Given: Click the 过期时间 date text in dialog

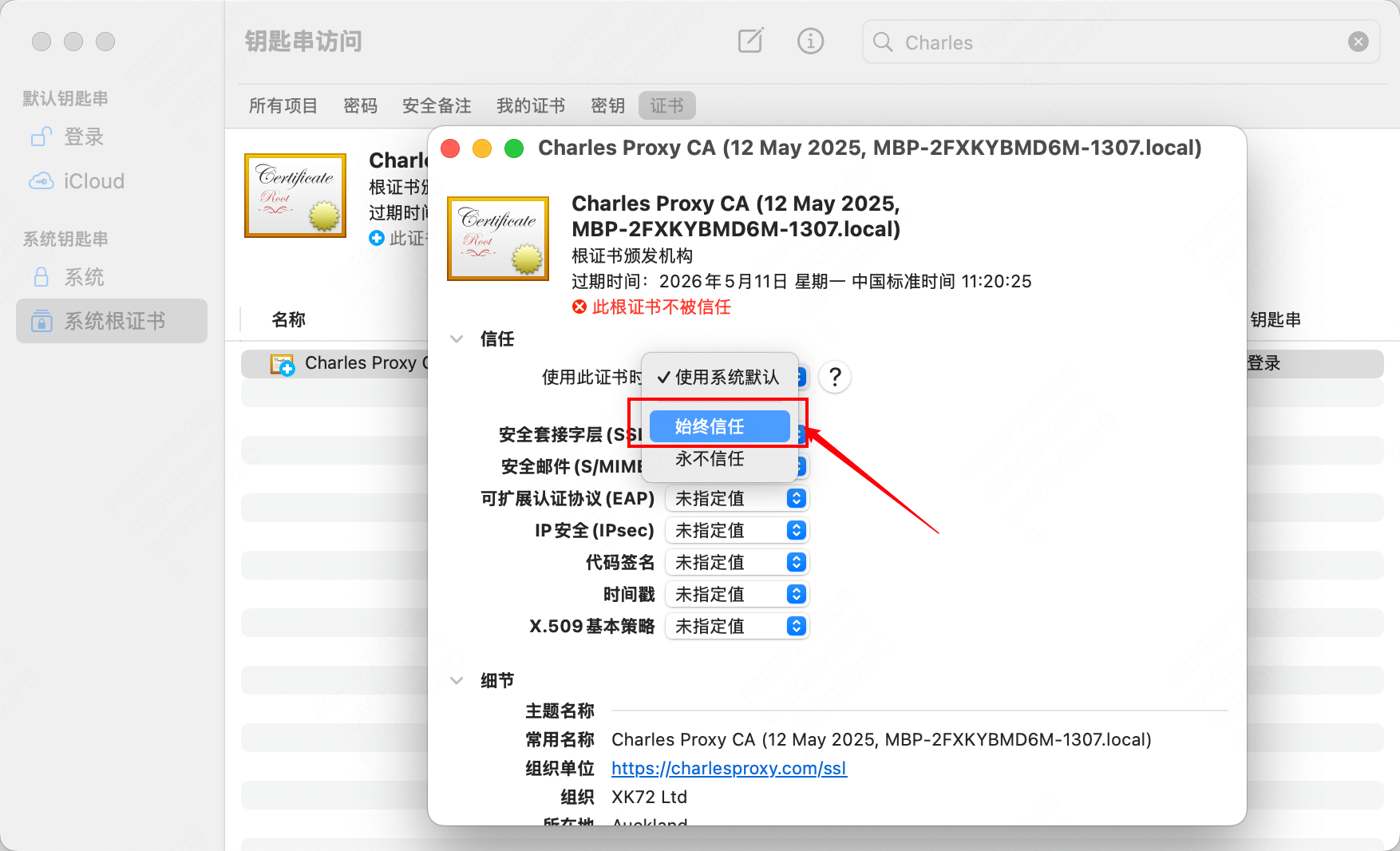Looking at the screenshot, I should 801,281.
